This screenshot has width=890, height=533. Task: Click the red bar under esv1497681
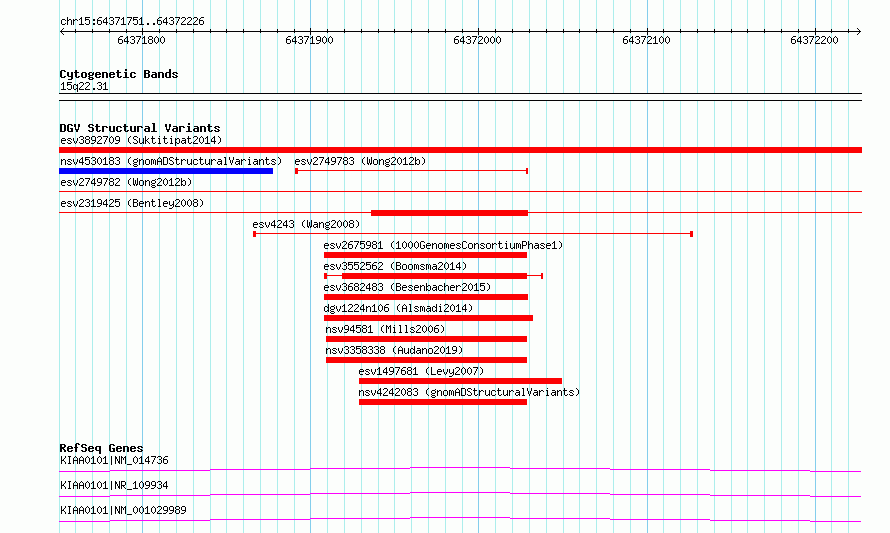(460, 381)
